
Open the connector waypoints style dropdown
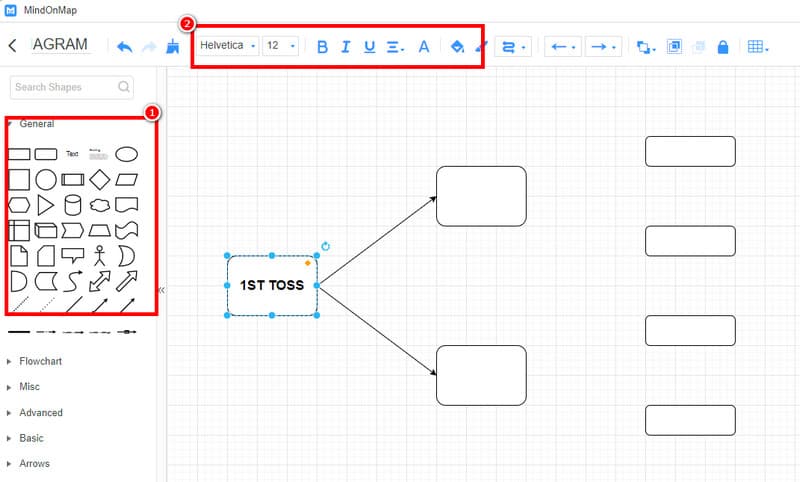pos(513,47)
